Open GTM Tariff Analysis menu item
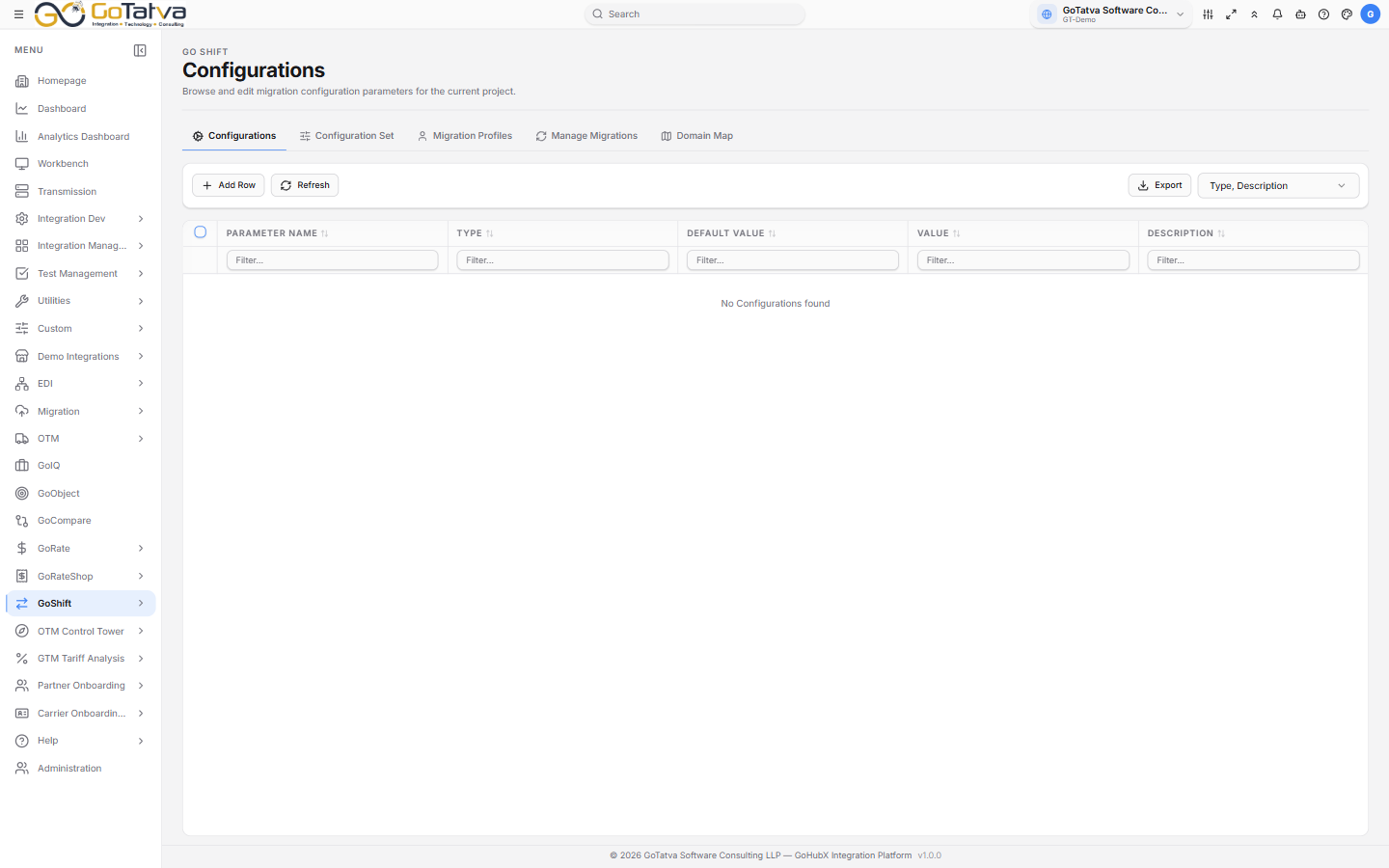1389x868 pixels. [81, 659]
